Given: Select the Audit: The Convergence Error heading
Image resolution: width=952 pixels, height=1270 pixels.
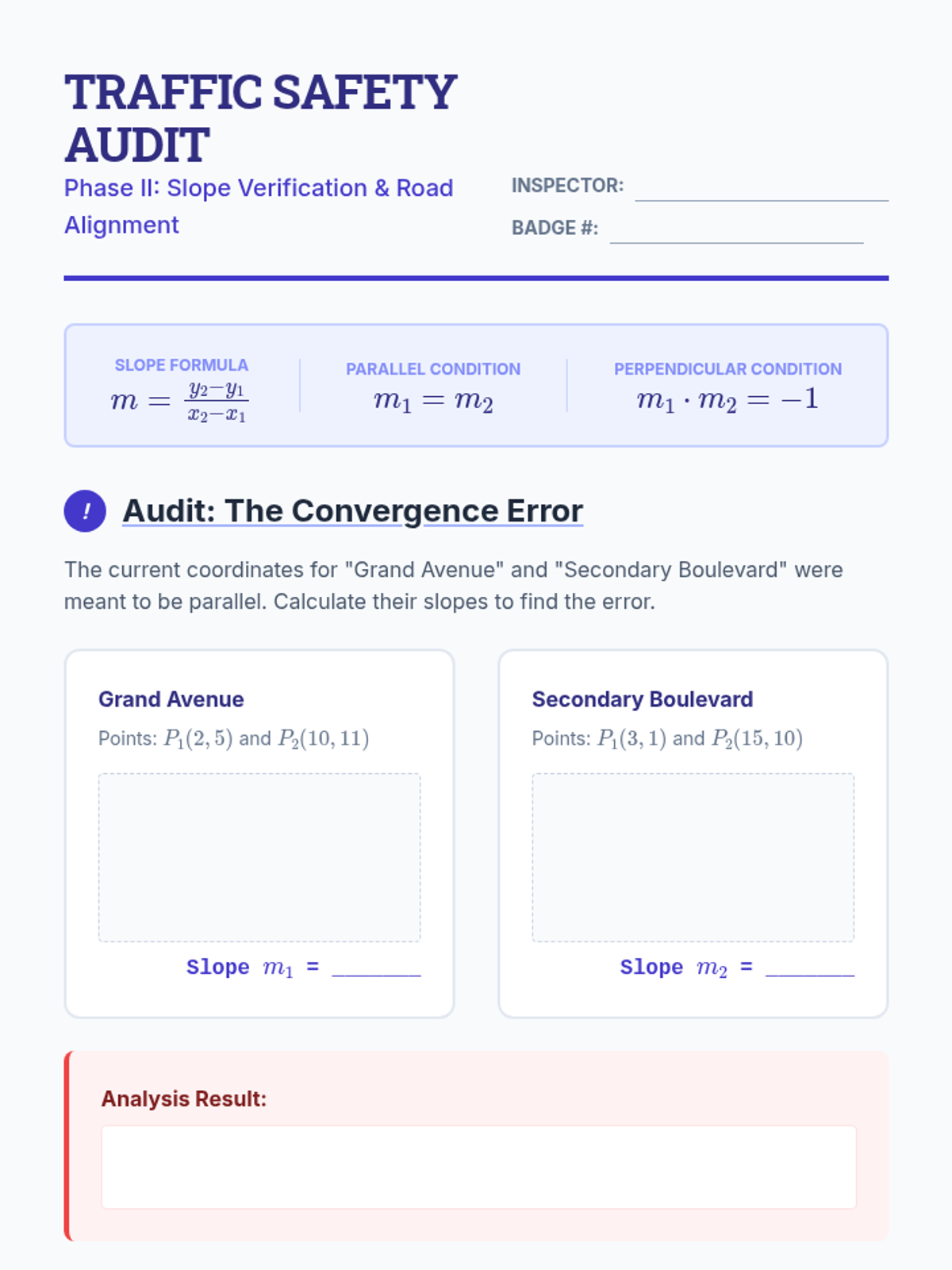Looking at the screenshot, I should point(352,510).
